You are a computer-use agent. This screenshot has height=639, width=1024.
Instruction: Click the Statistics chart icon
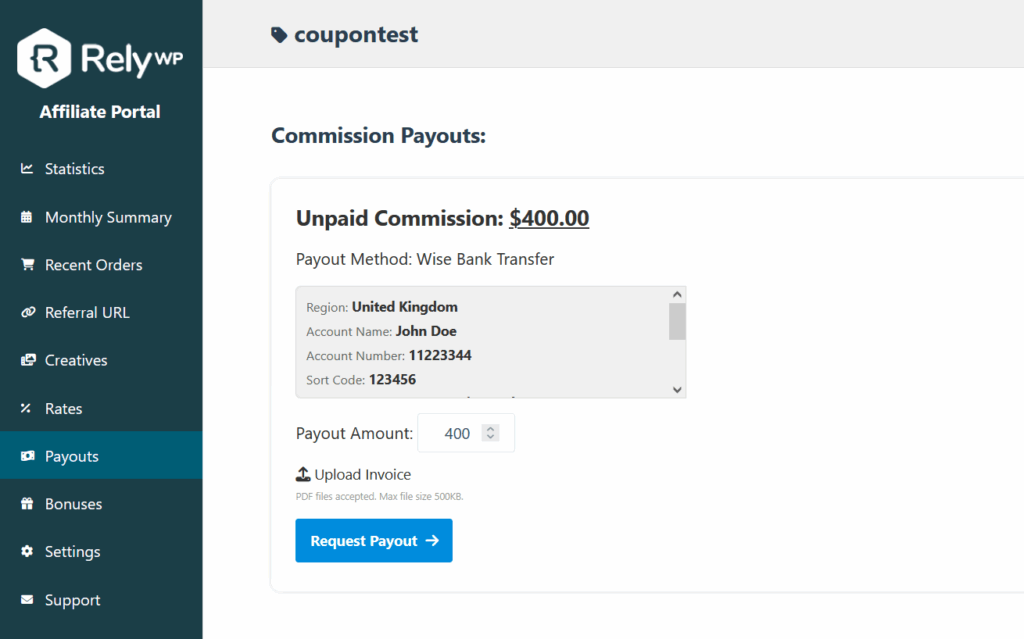click(27, 169)
